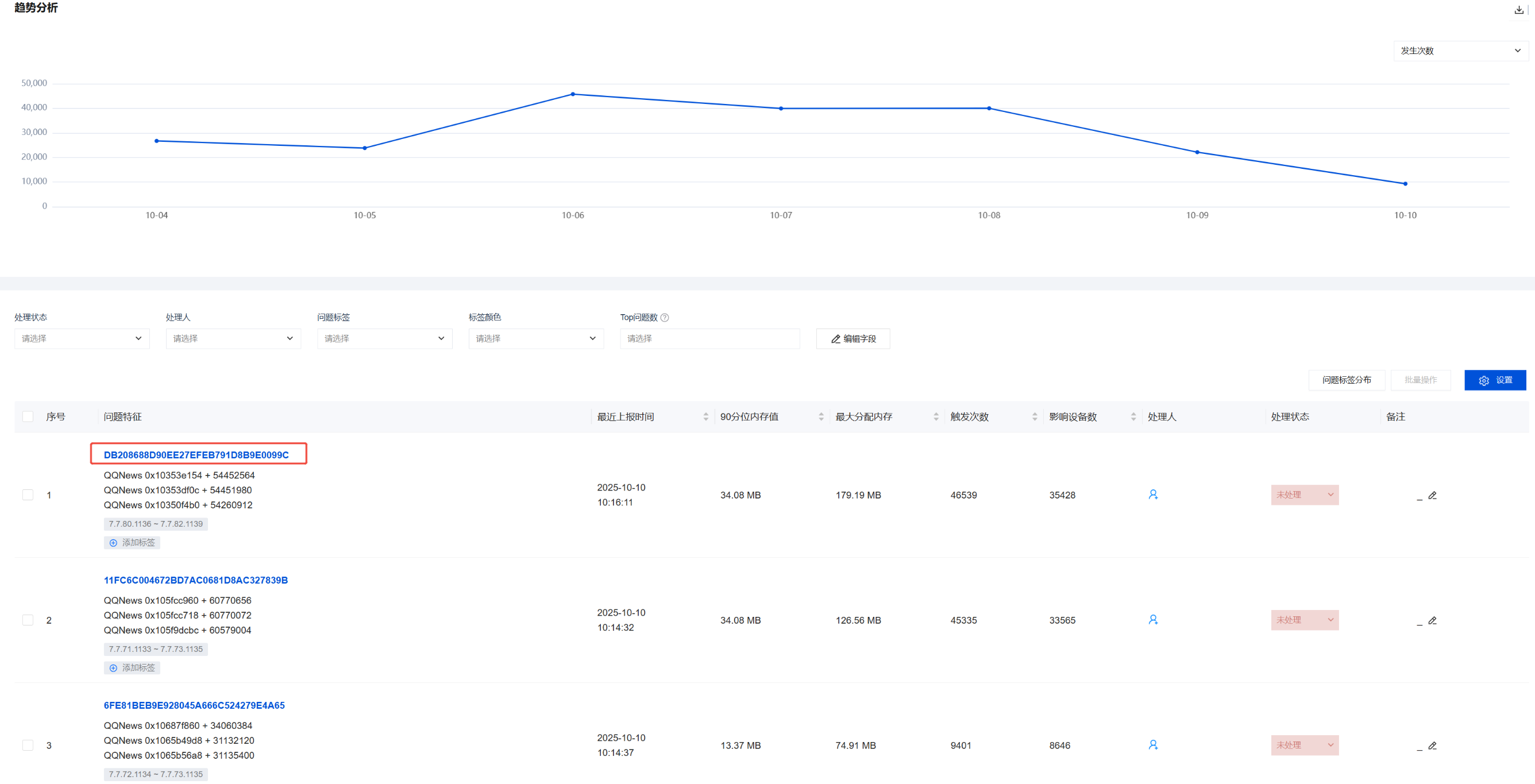Assign handler icon for row 2
Screen dimensions: 1535x784
tap(1153, 620)
